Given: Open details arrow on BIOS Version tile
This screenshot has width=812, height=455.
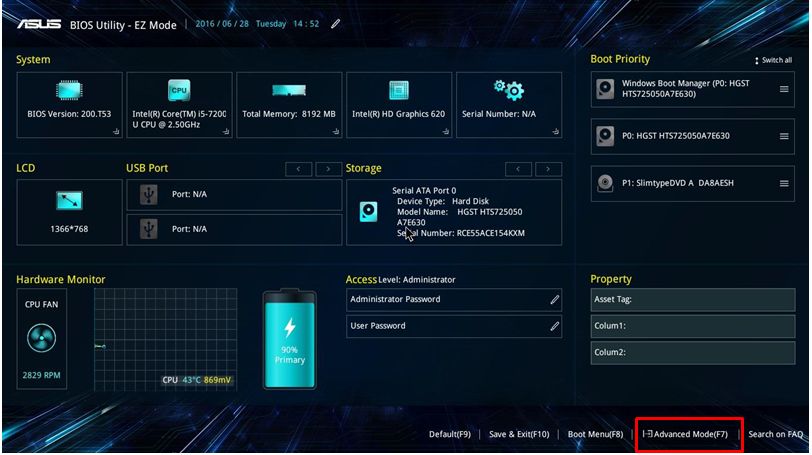Looking at the screenshot, I should point(116,131).
